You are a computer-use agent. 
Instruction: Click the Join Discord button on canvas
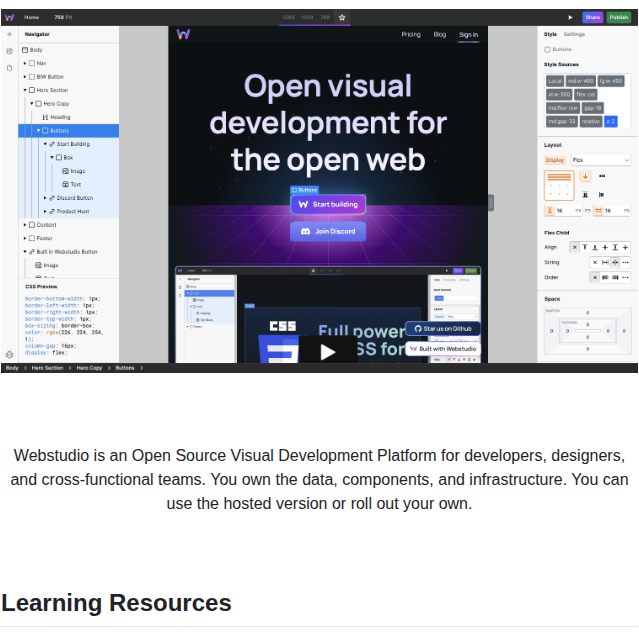tap(328, 231)
